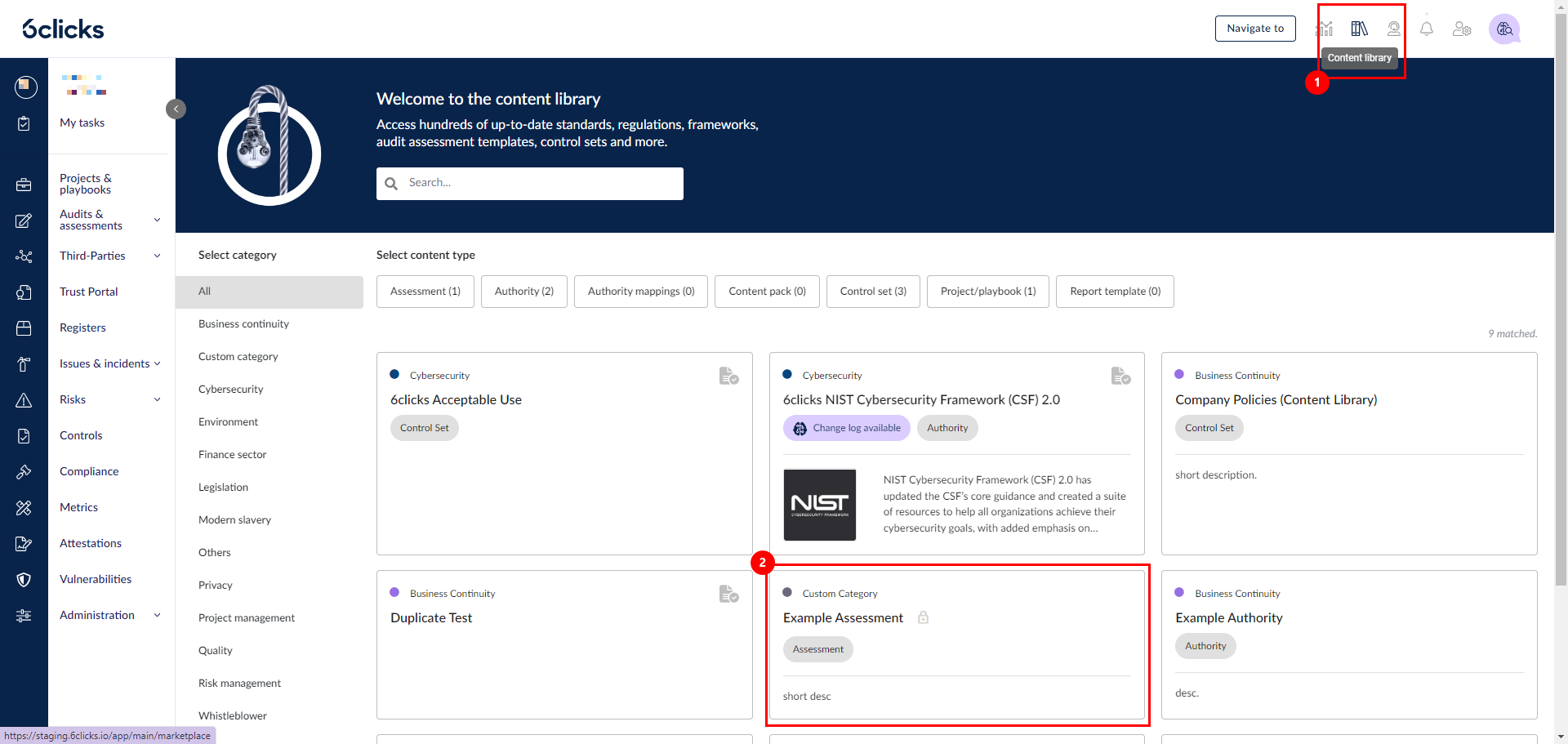Open the Registers link
The height and width of the screenshot is (744, 1568).
[x=82, y=327]
